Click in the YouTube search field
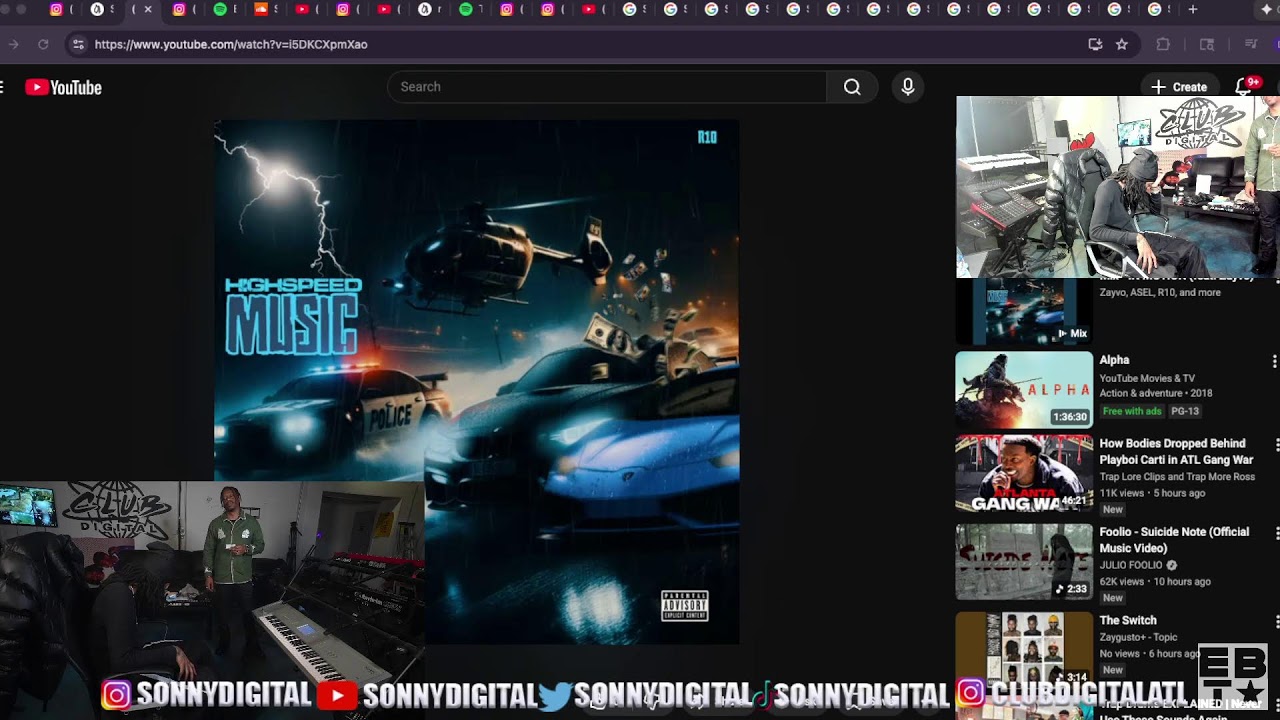Viewport: 1280px width, 720px height. pos(607,87)
